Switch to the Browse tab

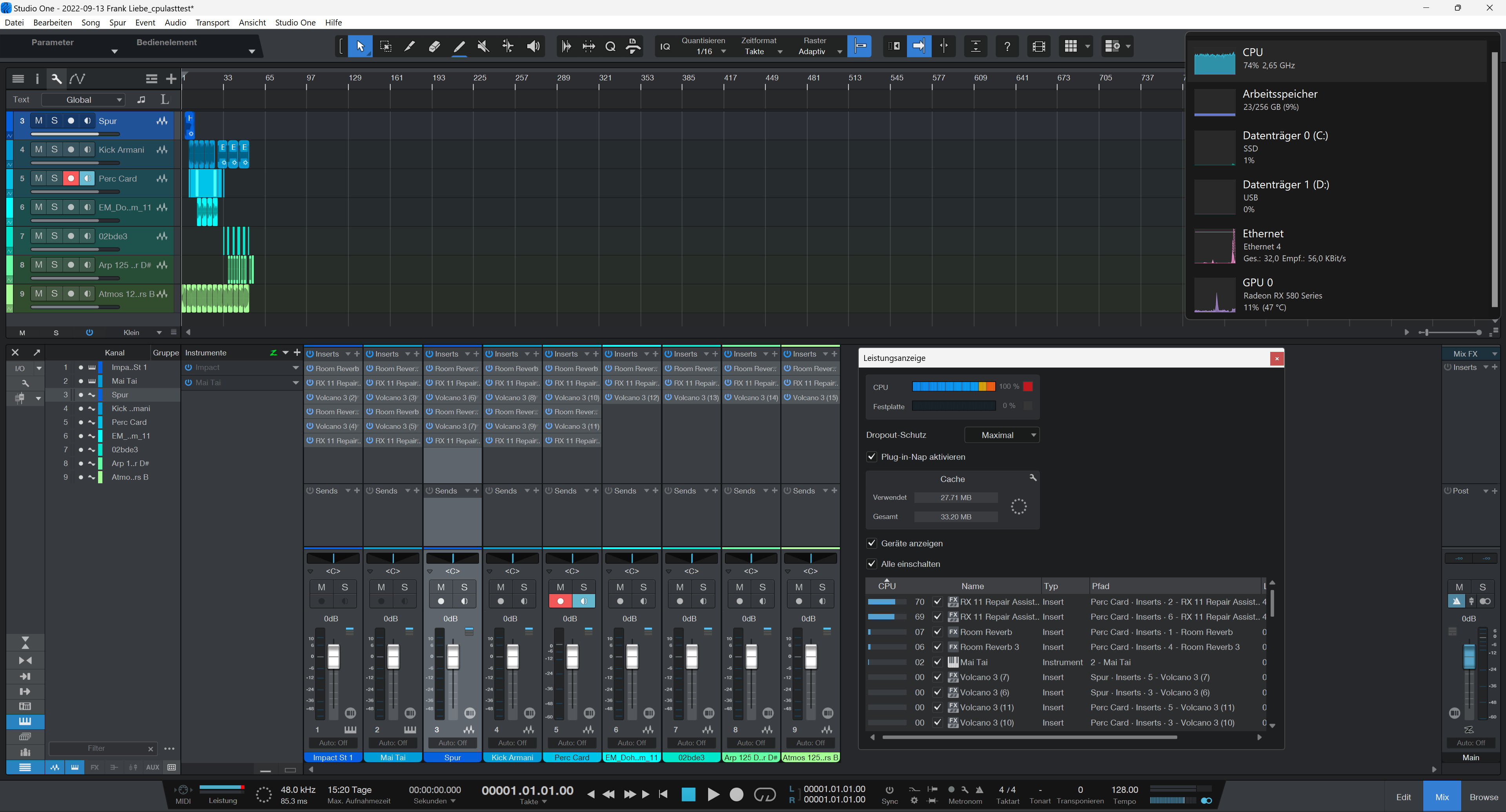coord(1483,797)
